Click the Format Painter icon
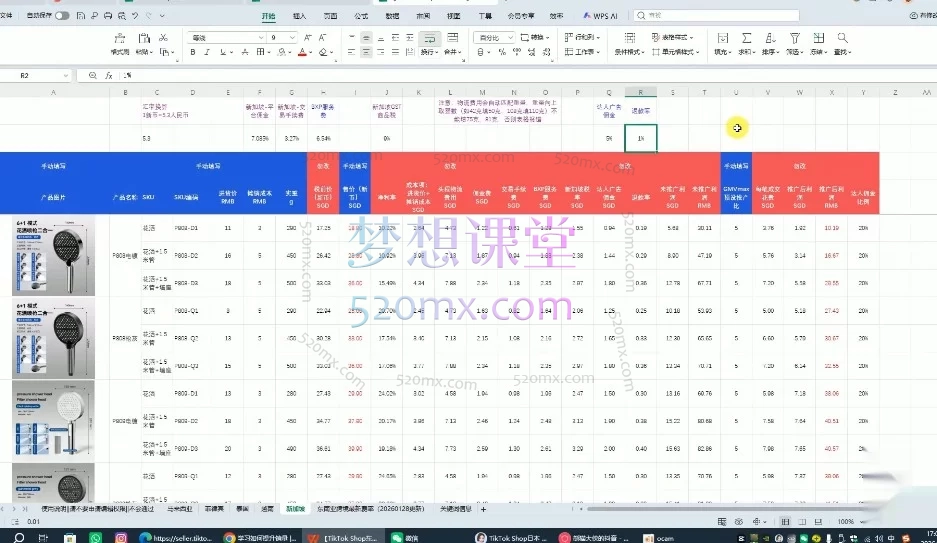This screenshot has width=937, height=543. (120, 39)
